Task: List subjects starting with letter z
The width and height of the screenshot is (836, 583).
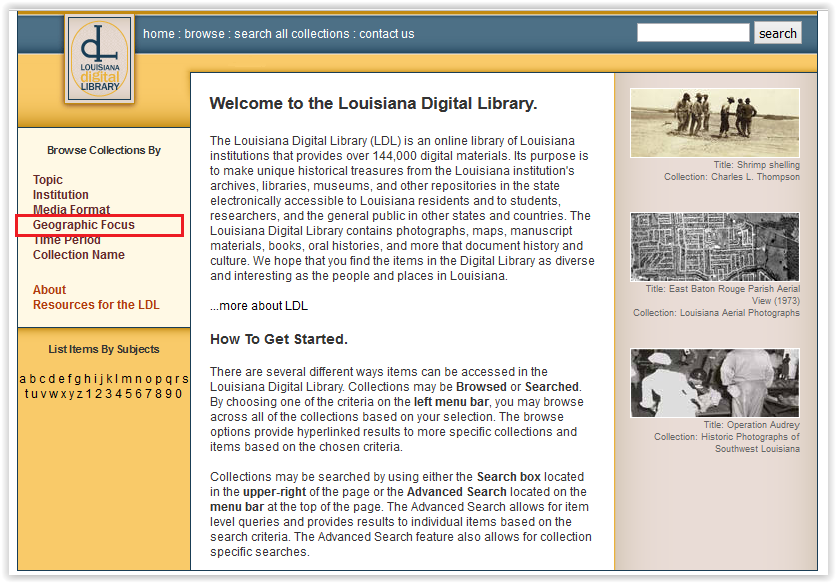Action: click(80, 394)
